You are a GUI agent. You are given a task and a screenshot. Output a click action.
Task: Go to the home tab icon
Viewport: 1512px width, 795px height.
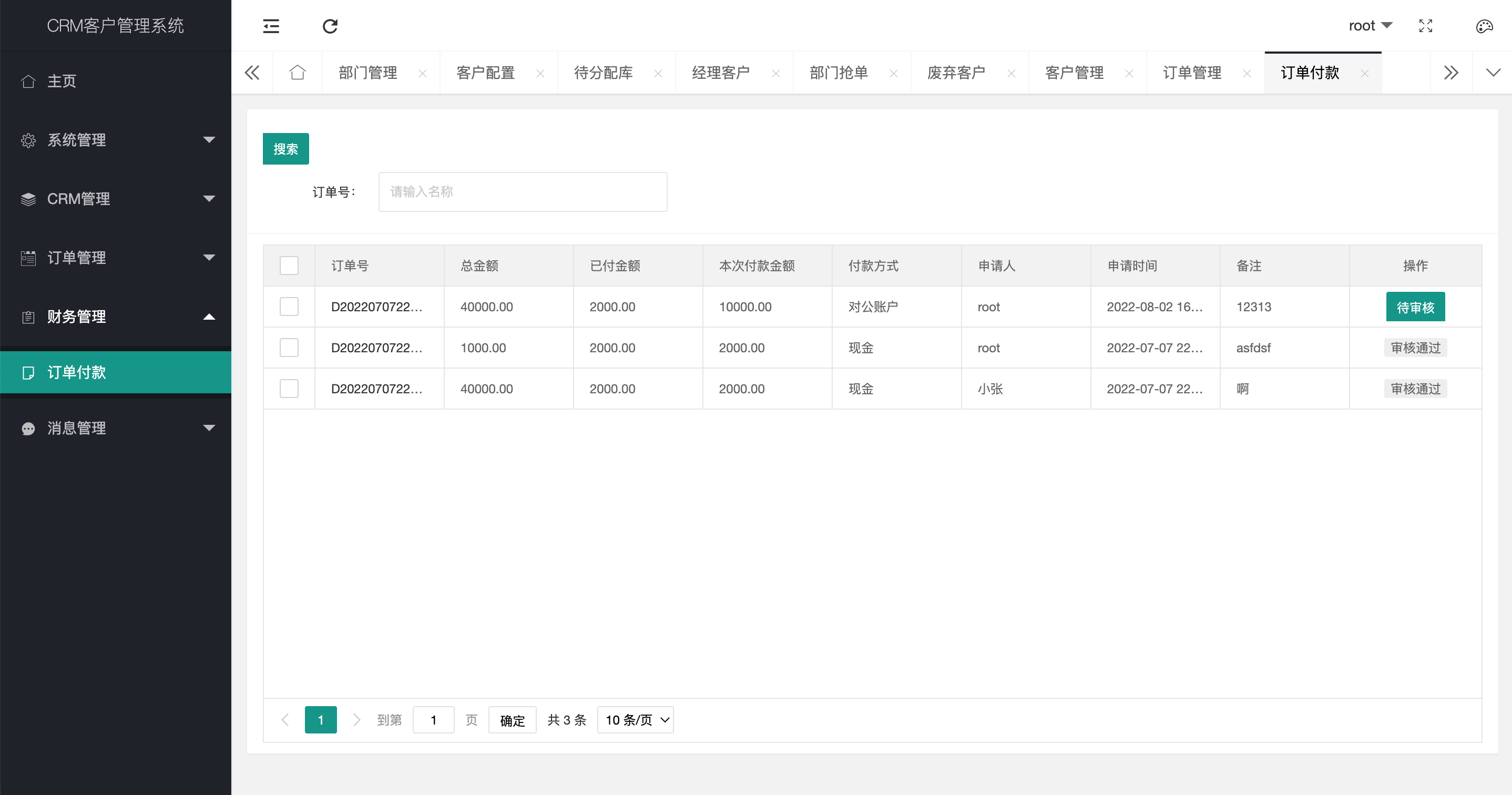[x=297, y=72]
